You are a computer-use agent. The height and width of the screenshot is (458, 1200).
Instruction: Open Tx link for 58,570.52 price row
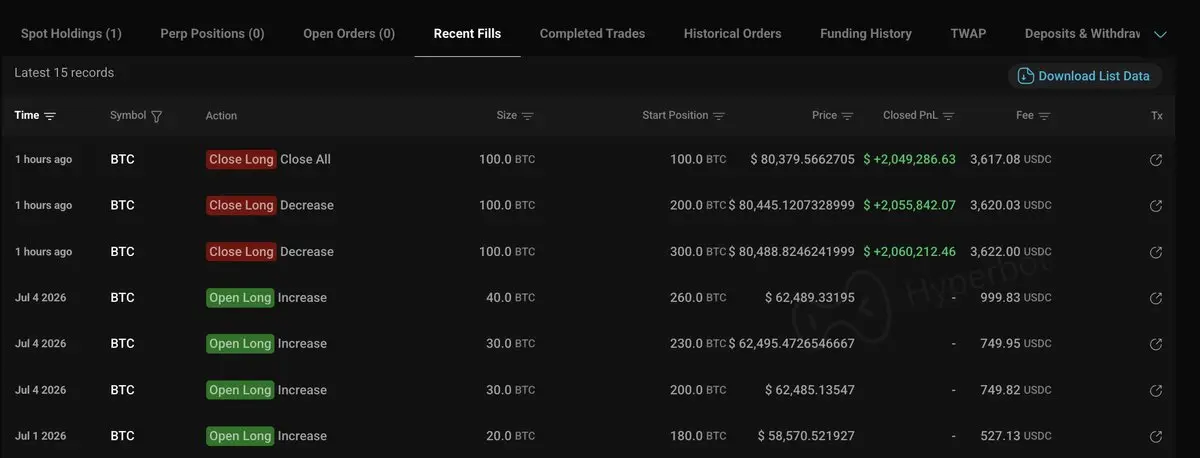pos(1156,436)
